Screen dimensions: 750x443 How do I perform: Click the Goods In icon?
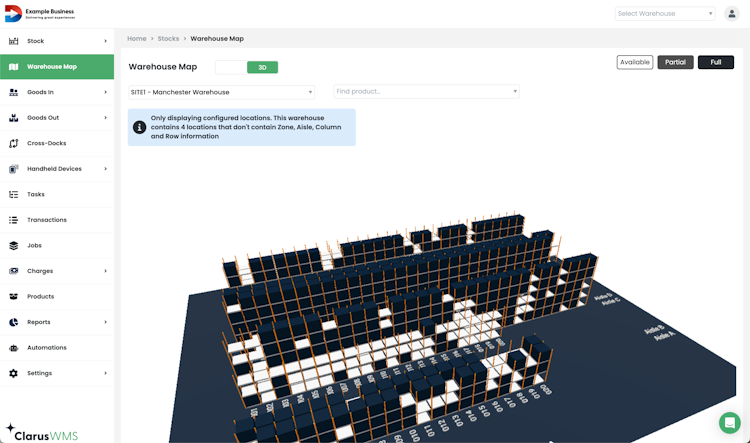(x=13, y=92)
